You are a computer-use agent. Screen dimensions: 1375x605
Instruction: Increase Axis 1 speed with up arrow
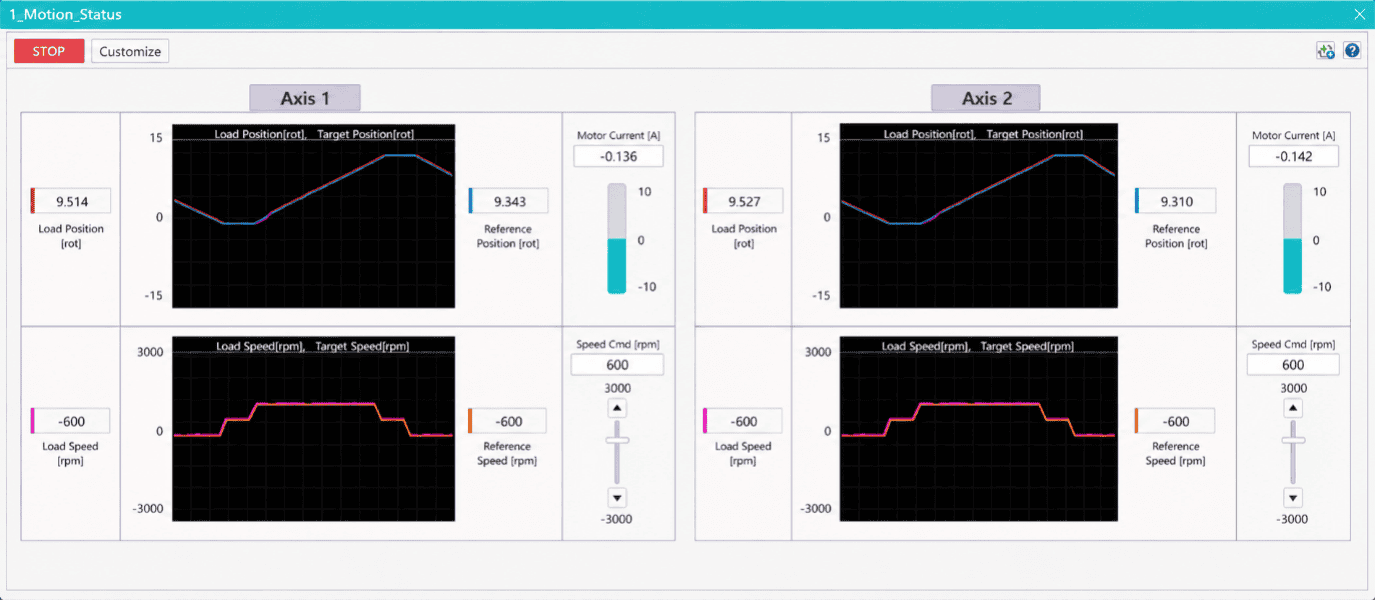tap(617, 408)
